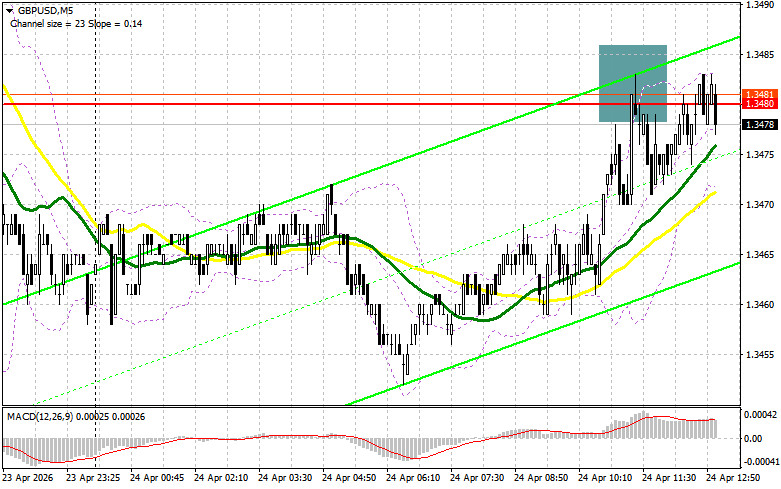The width and height of the screenshot is (781, 489).
Task: Click the 0.00 MACD scale value
Action: pyautogui.click(x=753, y=438)
